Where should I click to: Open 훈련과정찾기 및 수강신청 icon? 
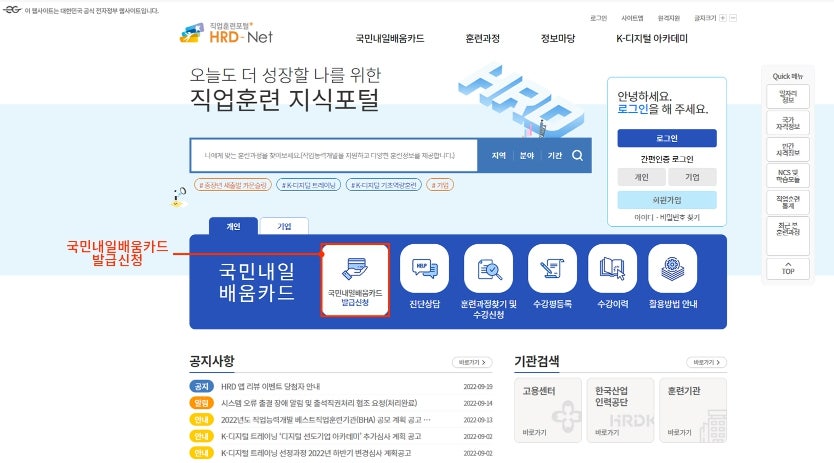click(488, 269)
